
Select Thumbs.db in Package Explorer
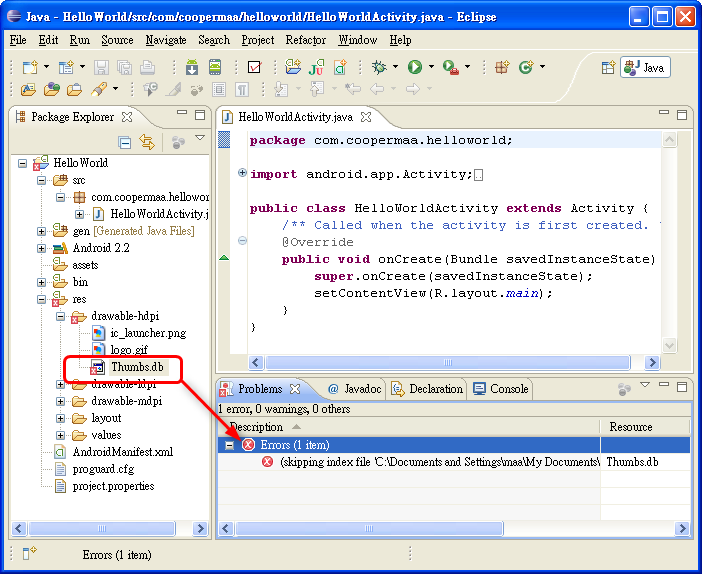137,367
